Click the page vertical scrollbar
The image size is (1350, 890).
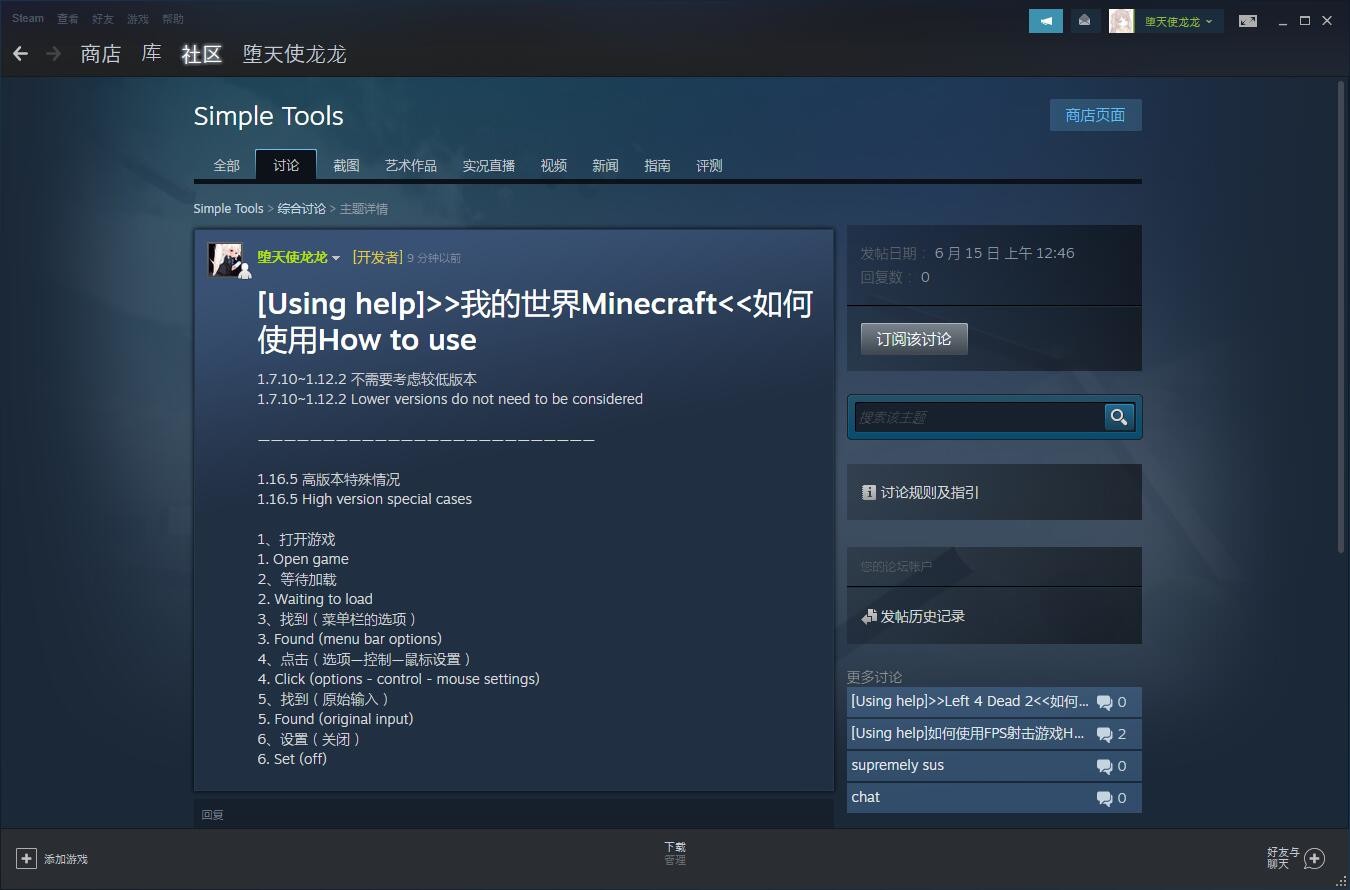point(1341,315)
